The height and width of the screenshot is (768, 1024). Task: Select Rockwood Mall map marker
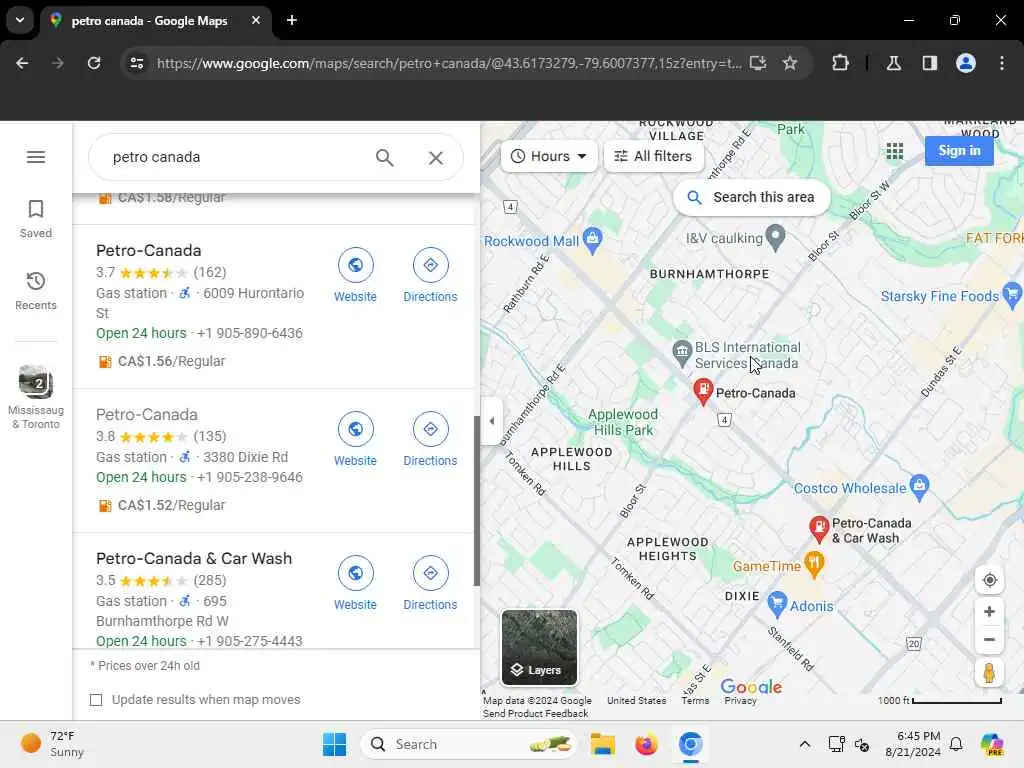(592, 240)
